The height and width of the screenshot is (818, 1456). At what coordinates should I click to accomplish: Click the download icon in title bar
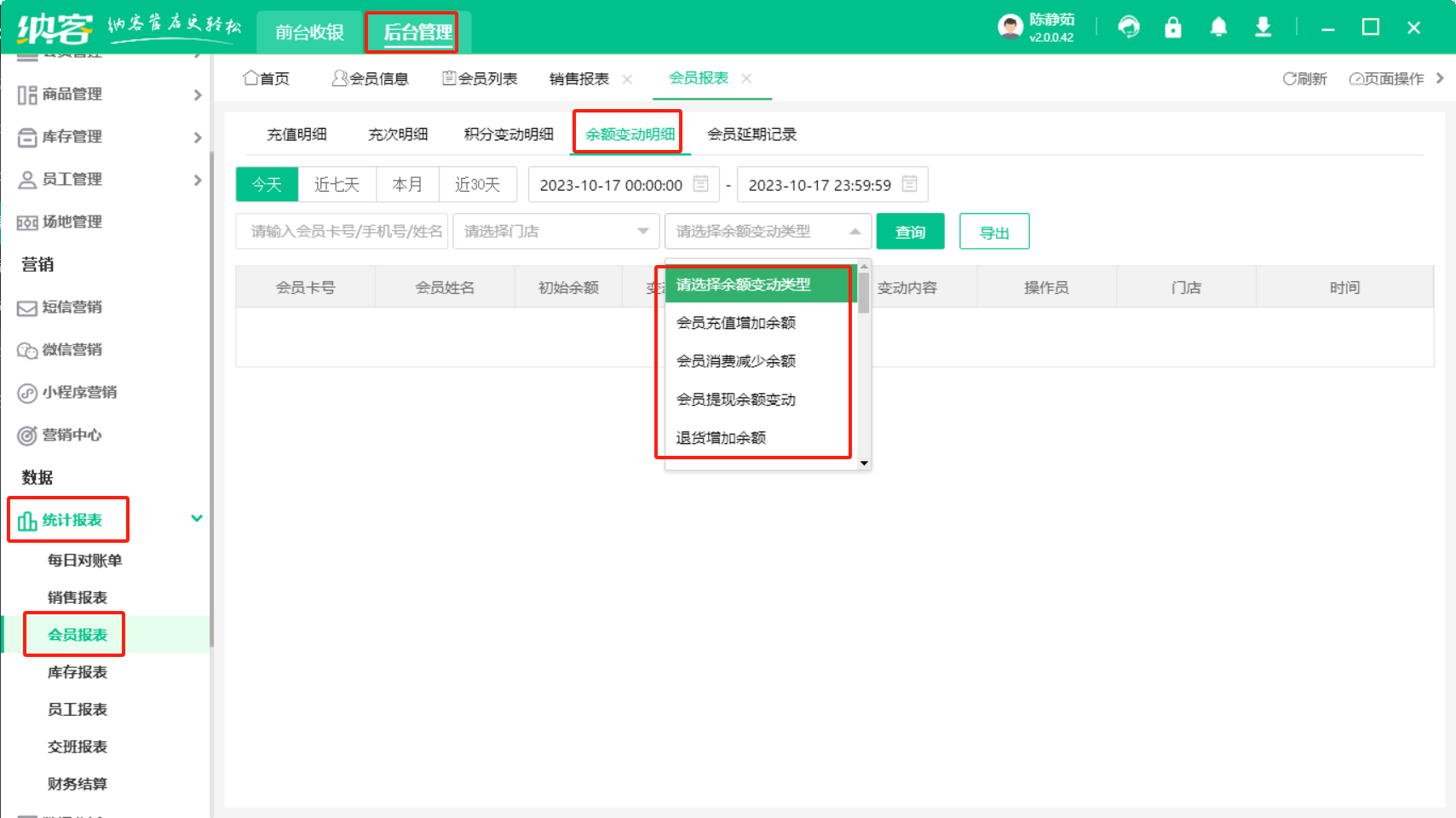pos(1263,27)
